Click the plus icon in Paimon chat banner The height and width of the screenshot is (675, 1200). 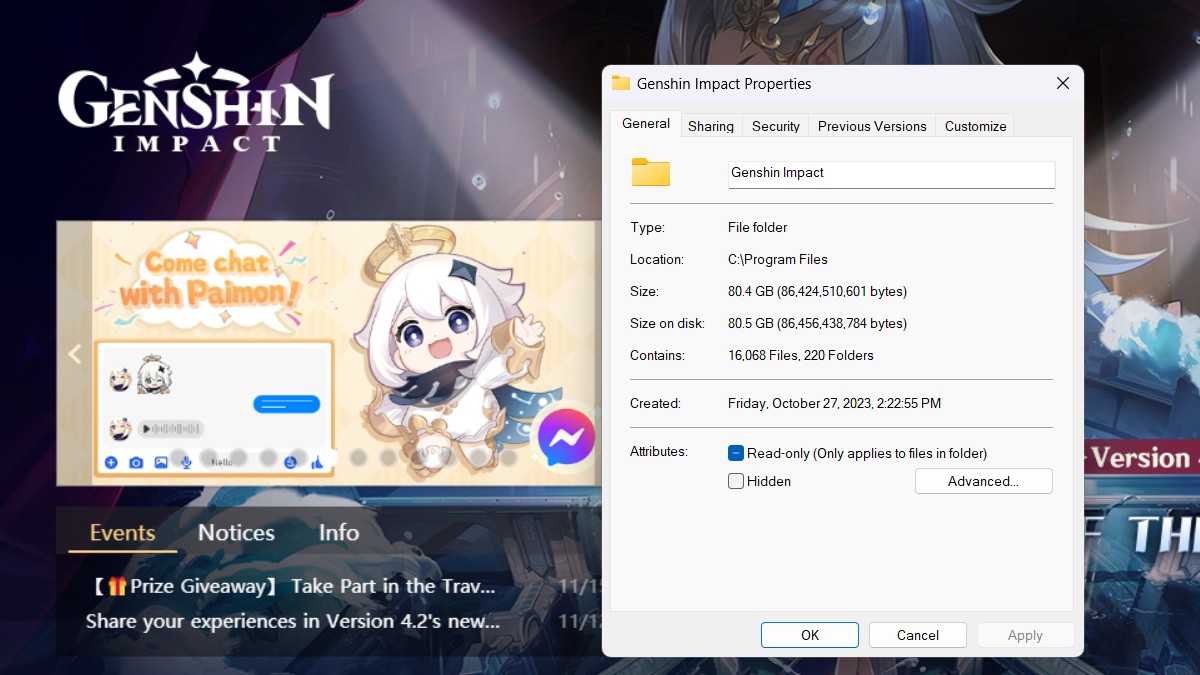pos(110,463)
